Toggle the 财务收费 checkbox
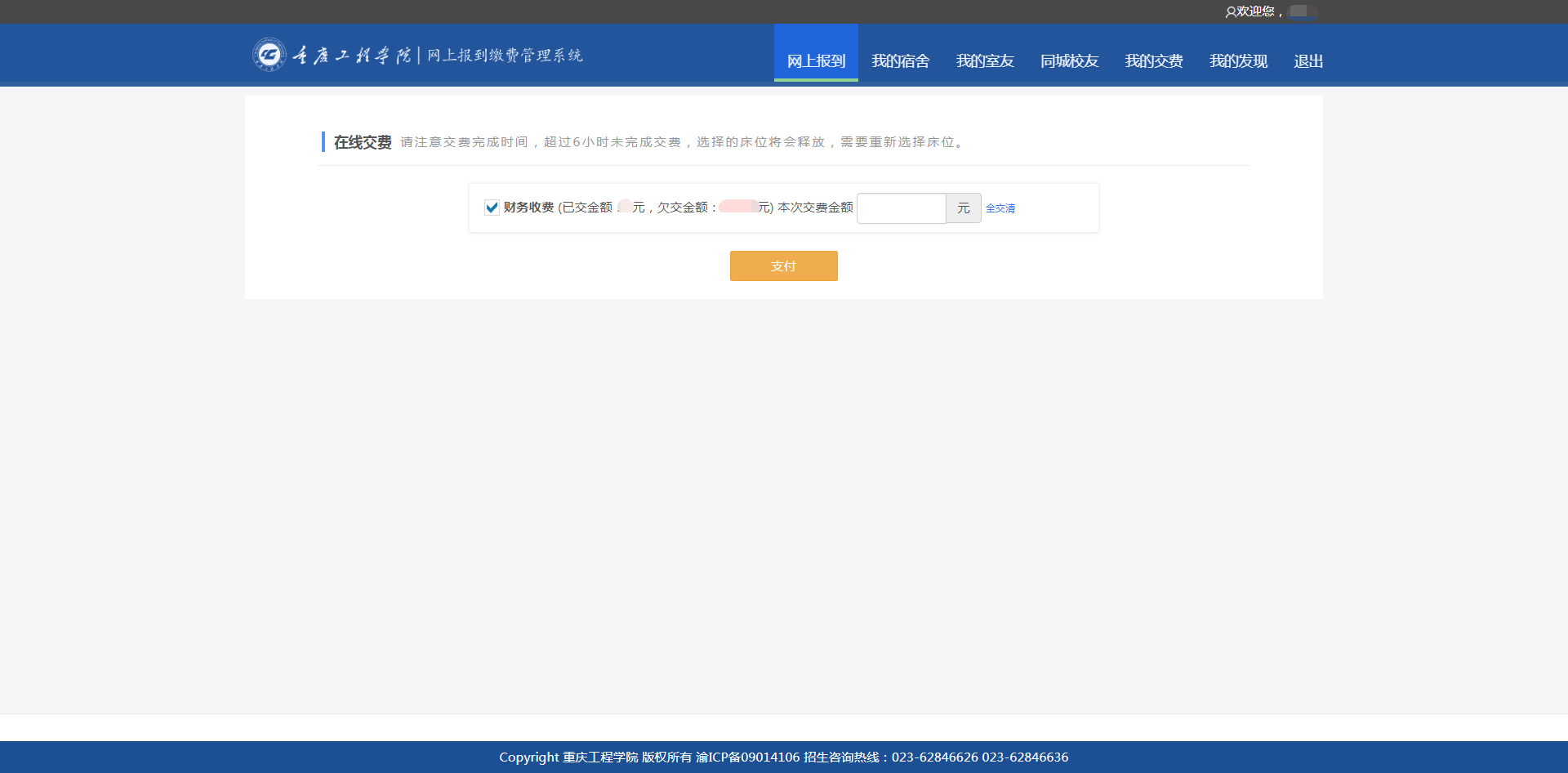The height and width of the screenshot is (773, 1568). [x=492, y=208]
